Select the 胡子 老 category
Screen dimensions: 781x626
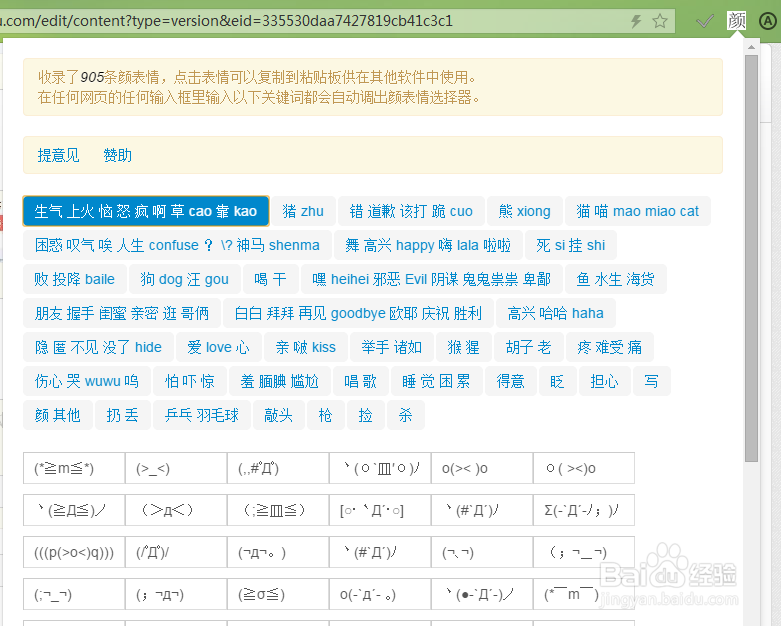click(x=528, y=347)
